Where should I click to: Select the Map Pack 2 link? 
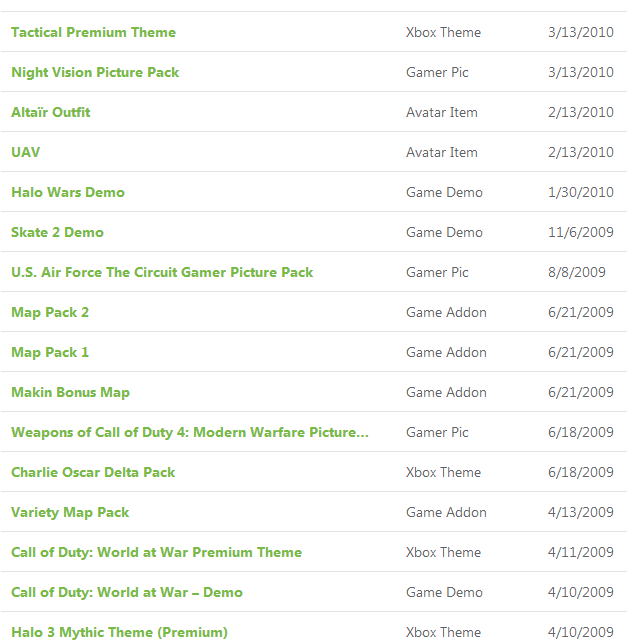50,312
